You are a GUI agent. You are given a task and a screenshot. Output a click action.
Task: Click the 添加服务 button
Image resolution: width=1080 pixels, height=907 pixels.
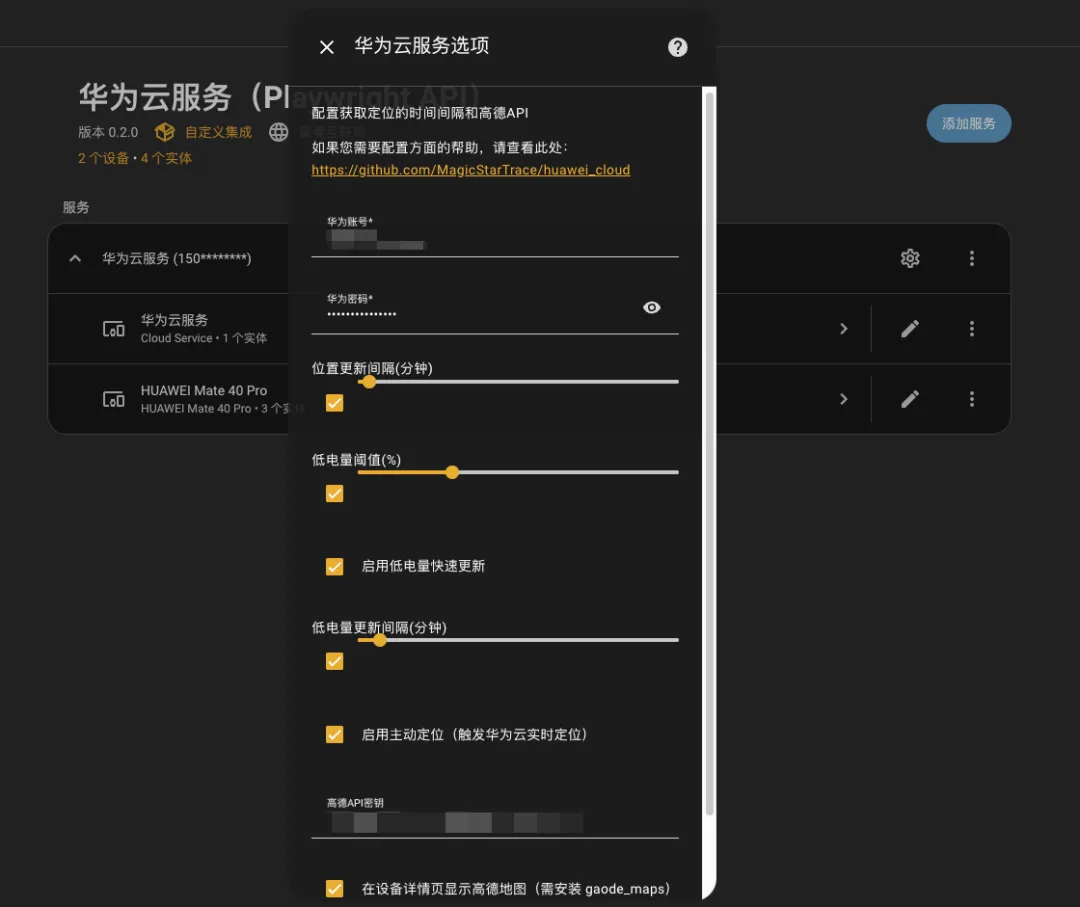[968, 123]
